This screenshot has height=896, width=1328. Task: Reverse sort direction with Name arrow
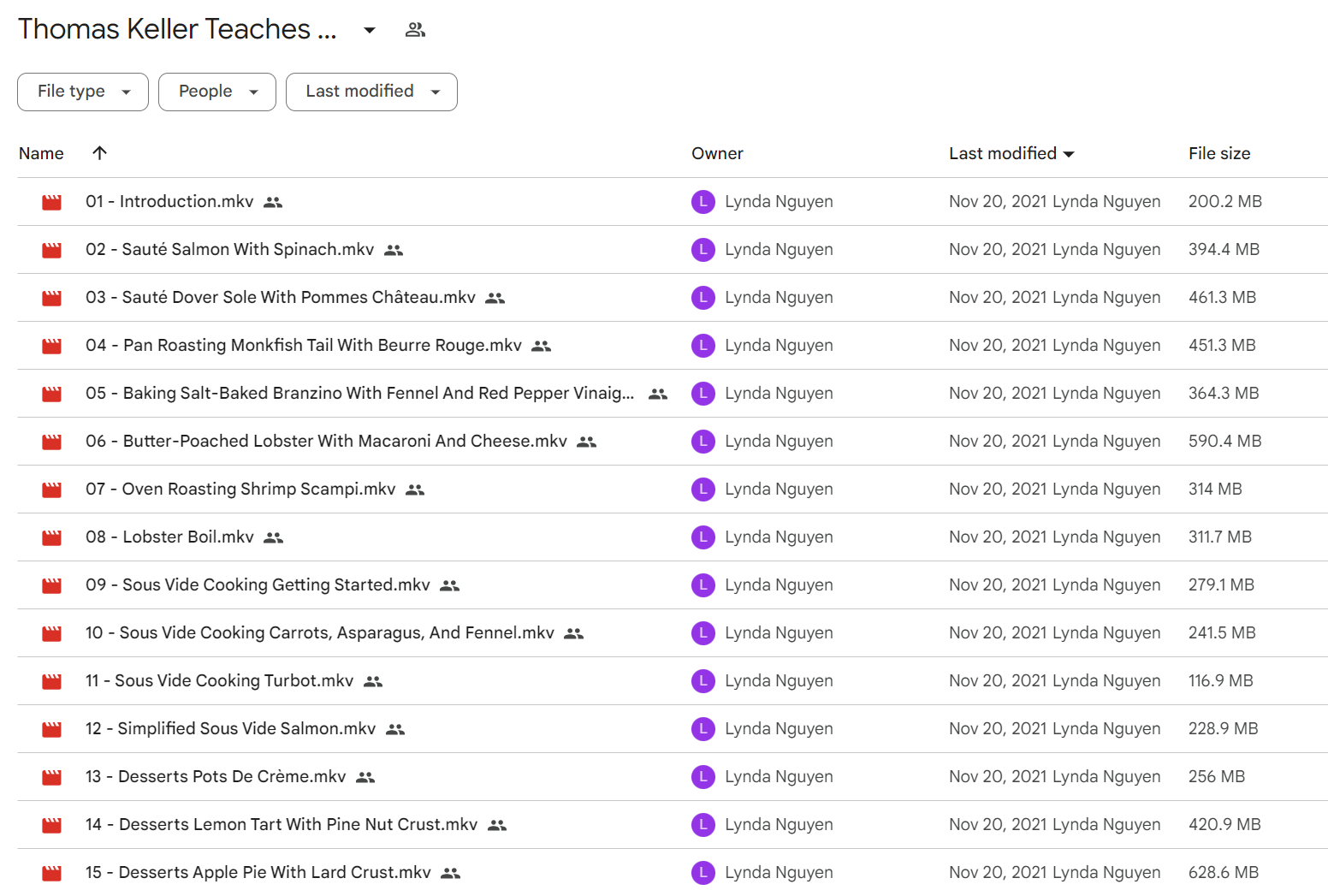point(99,153)
